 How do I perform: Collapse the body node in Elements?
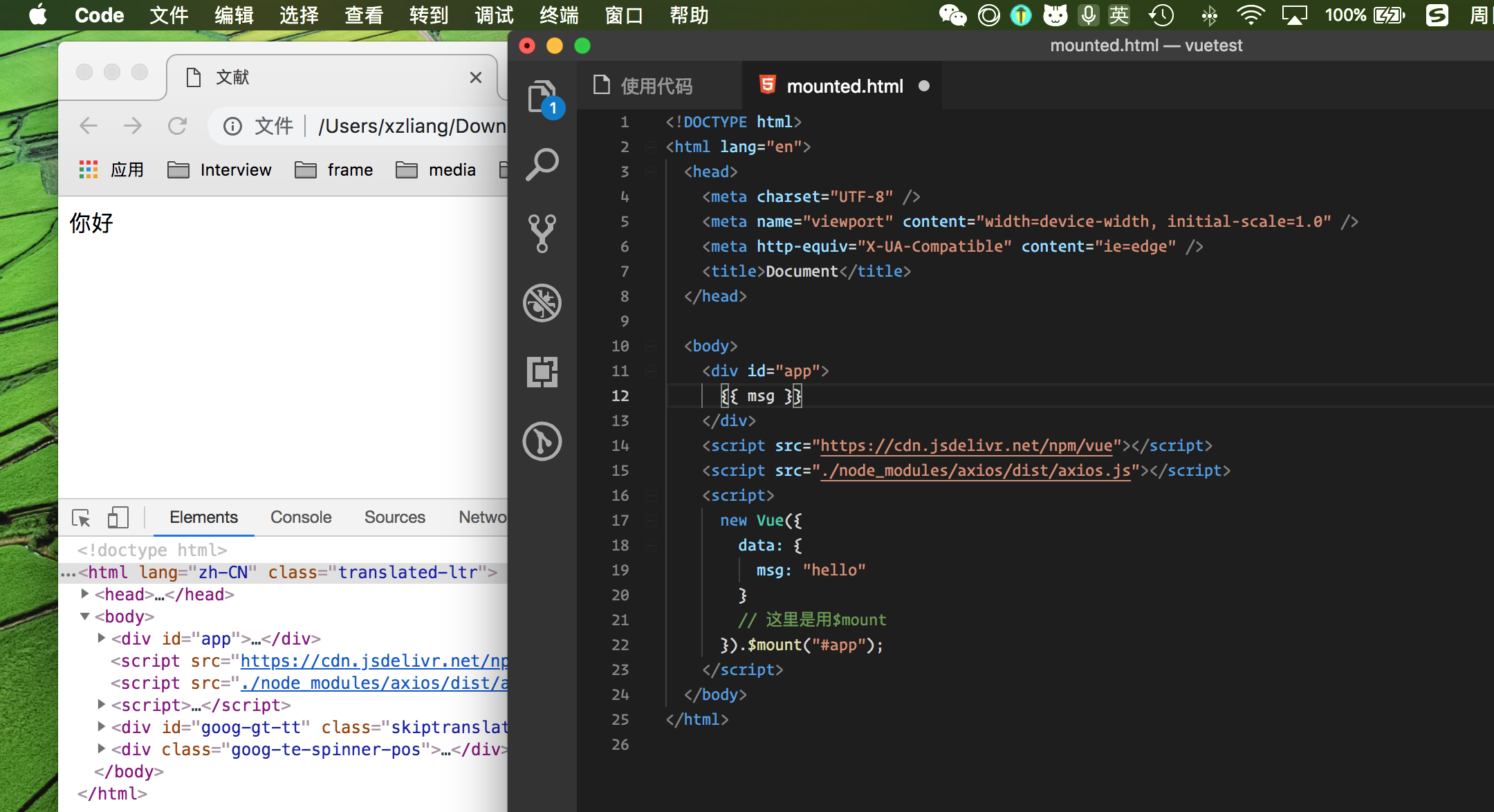tap(84, 616)
